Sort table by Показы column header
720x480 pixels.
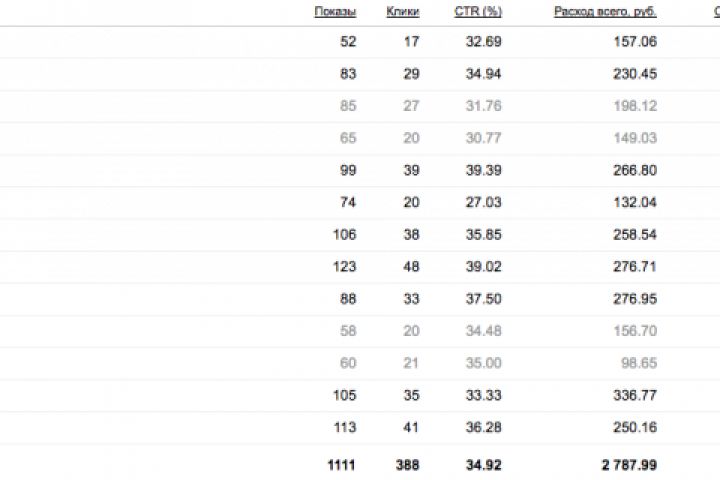(335, 12)
